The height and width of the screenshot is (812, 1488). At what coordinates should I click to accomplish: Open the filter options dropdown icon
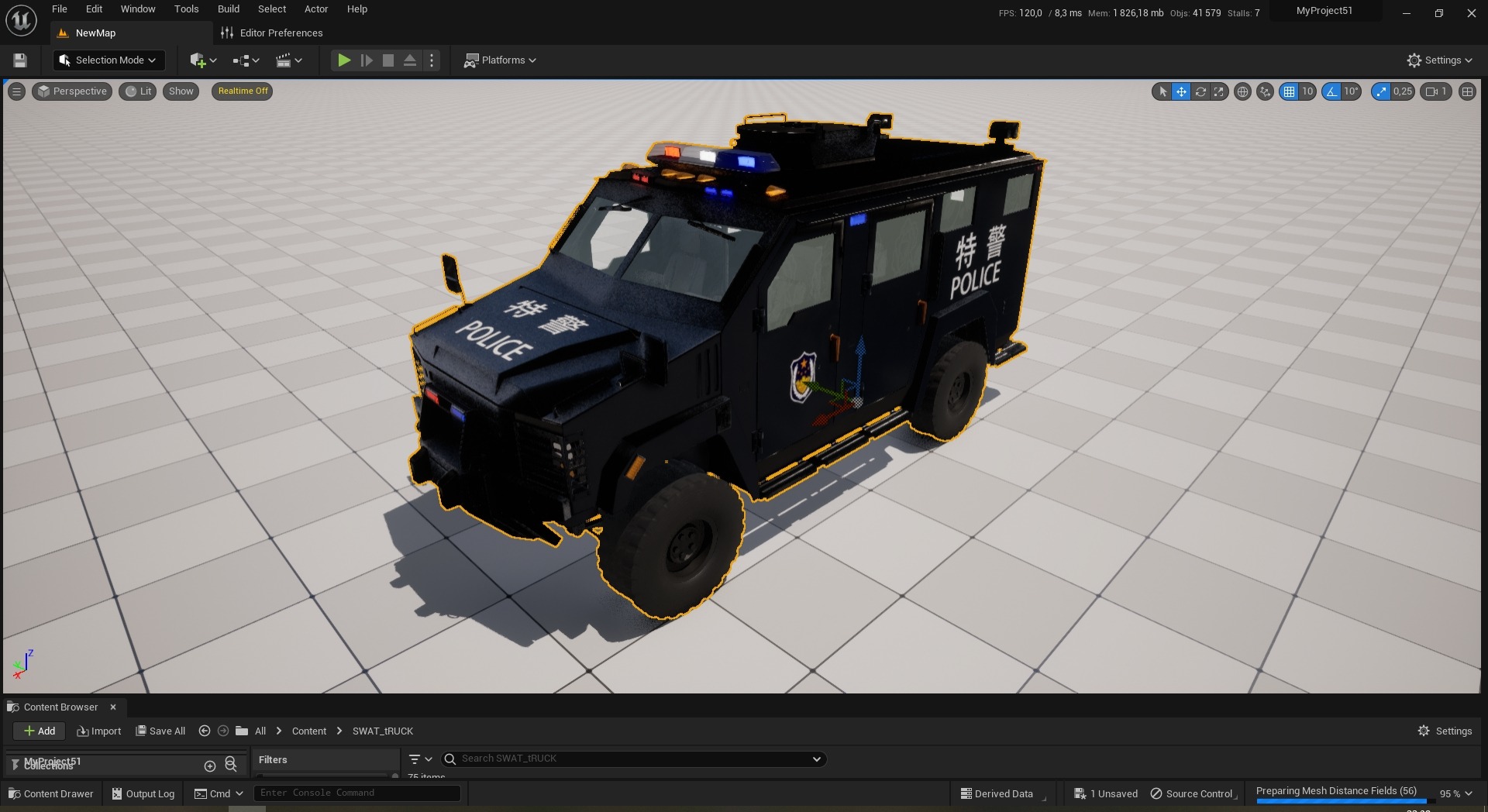420,759
